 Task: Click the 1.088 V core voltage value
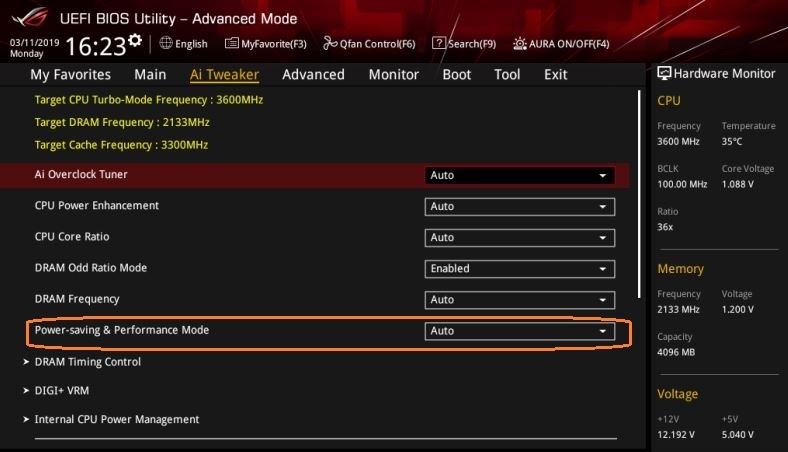click(738, 184)
